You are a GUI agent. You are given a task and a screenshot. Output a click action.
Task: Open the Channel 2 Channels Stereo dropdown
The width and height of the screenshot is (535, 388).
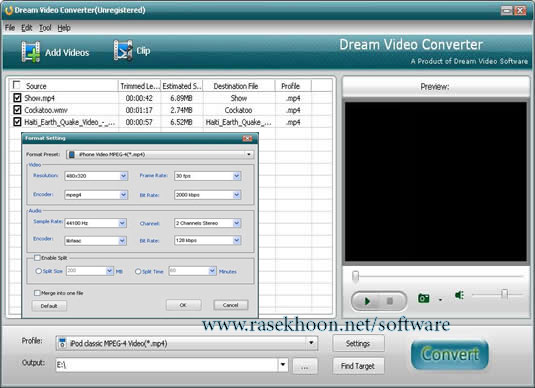click(x=237, y=223)
